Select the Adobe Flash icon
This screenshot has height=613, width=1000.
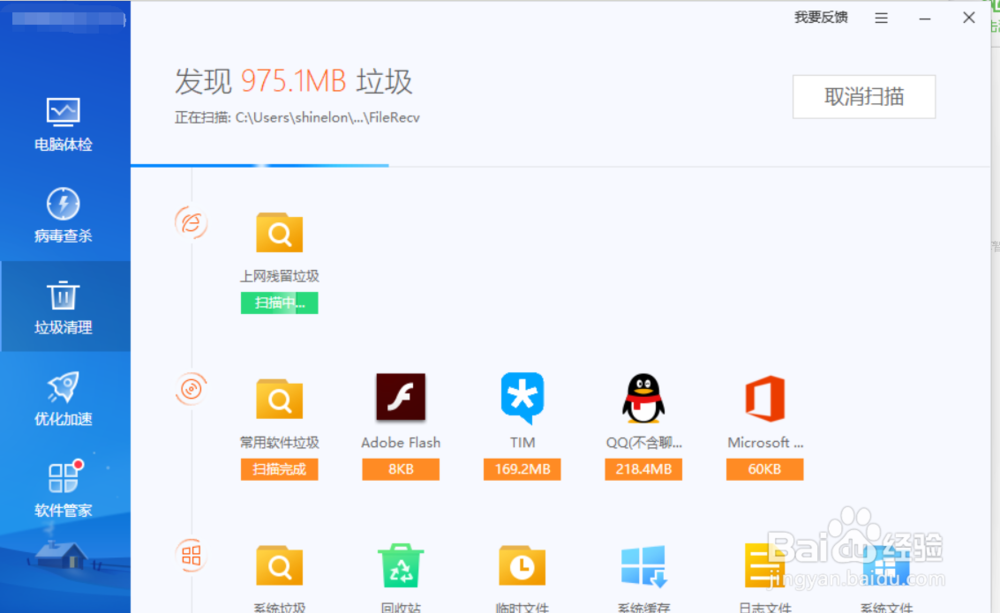pyautogui.click(x=401, y=397)
